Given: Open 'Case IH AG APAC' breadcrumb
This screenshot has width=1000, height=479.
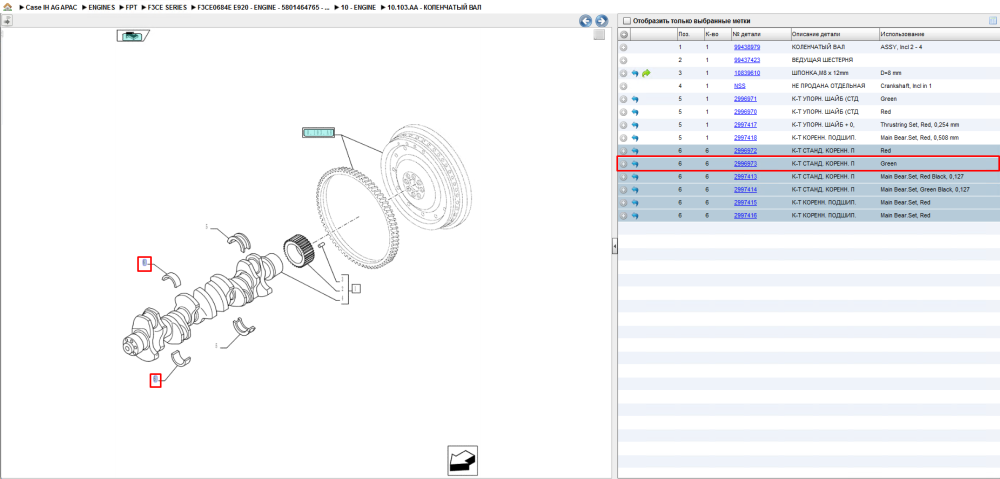Looking at the screenshot, I should tap(52, 7).
